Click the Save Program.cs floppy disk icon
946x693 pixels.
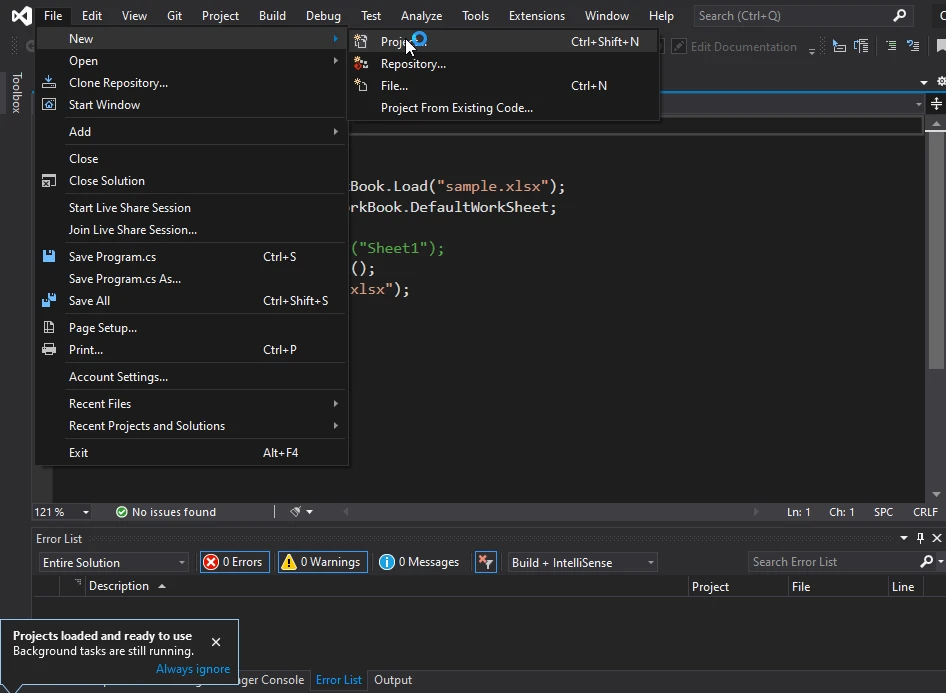click(49, 257)
